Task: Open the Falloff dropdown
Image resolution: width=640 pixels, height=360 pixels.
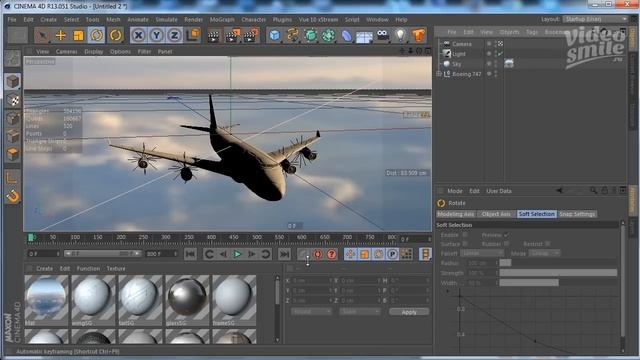Action: pos(482,253)
